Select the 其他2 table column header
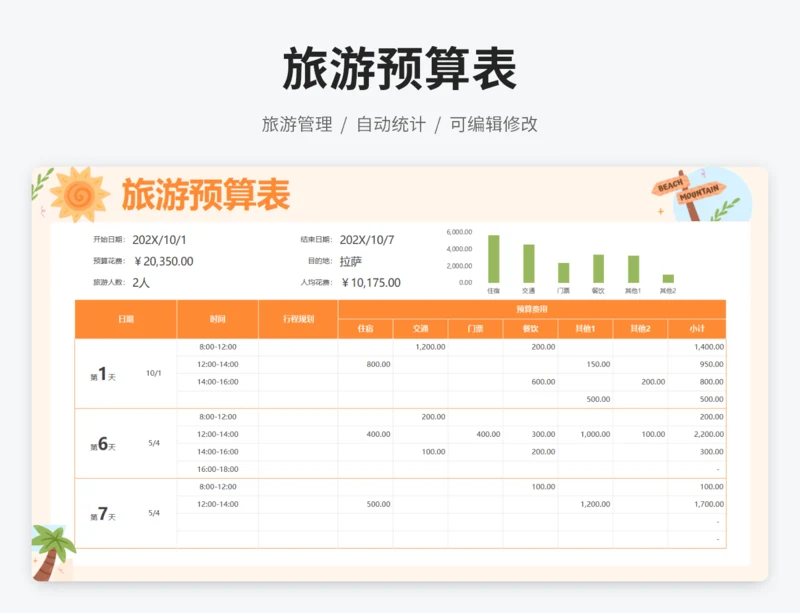 [x=640, y=329]
